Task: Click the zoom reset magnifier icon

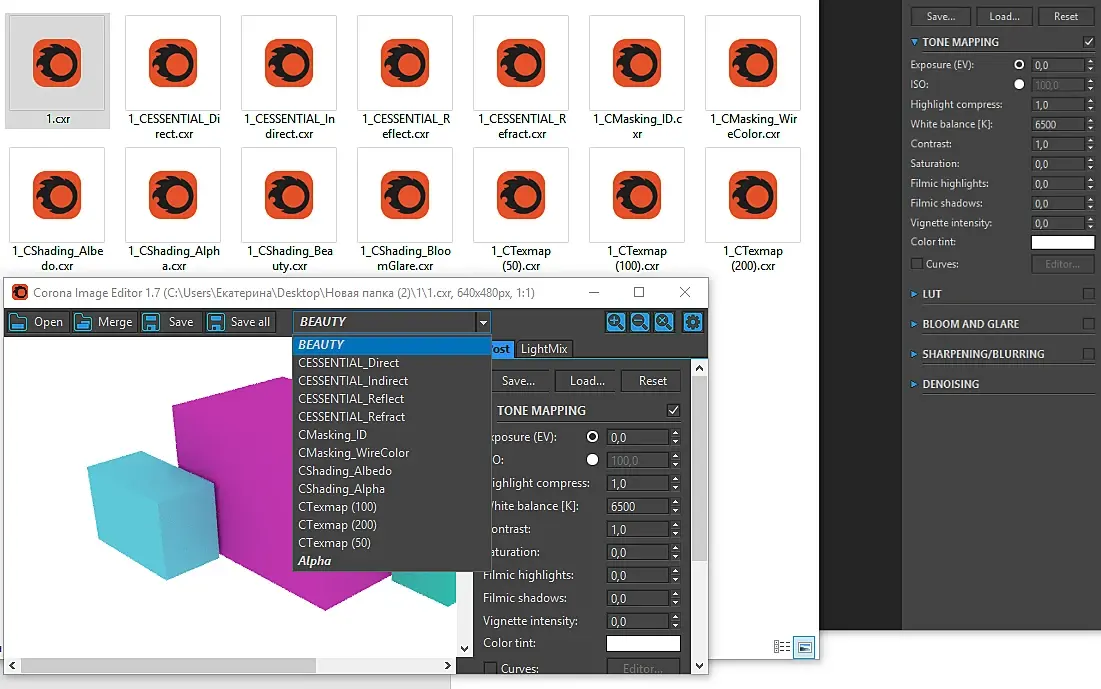Action: [664, 322]
